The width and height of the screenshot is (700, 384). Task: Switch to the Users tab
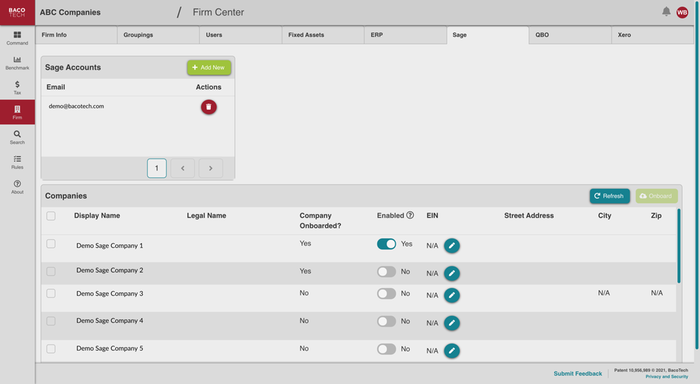click(x=241, y=35)
